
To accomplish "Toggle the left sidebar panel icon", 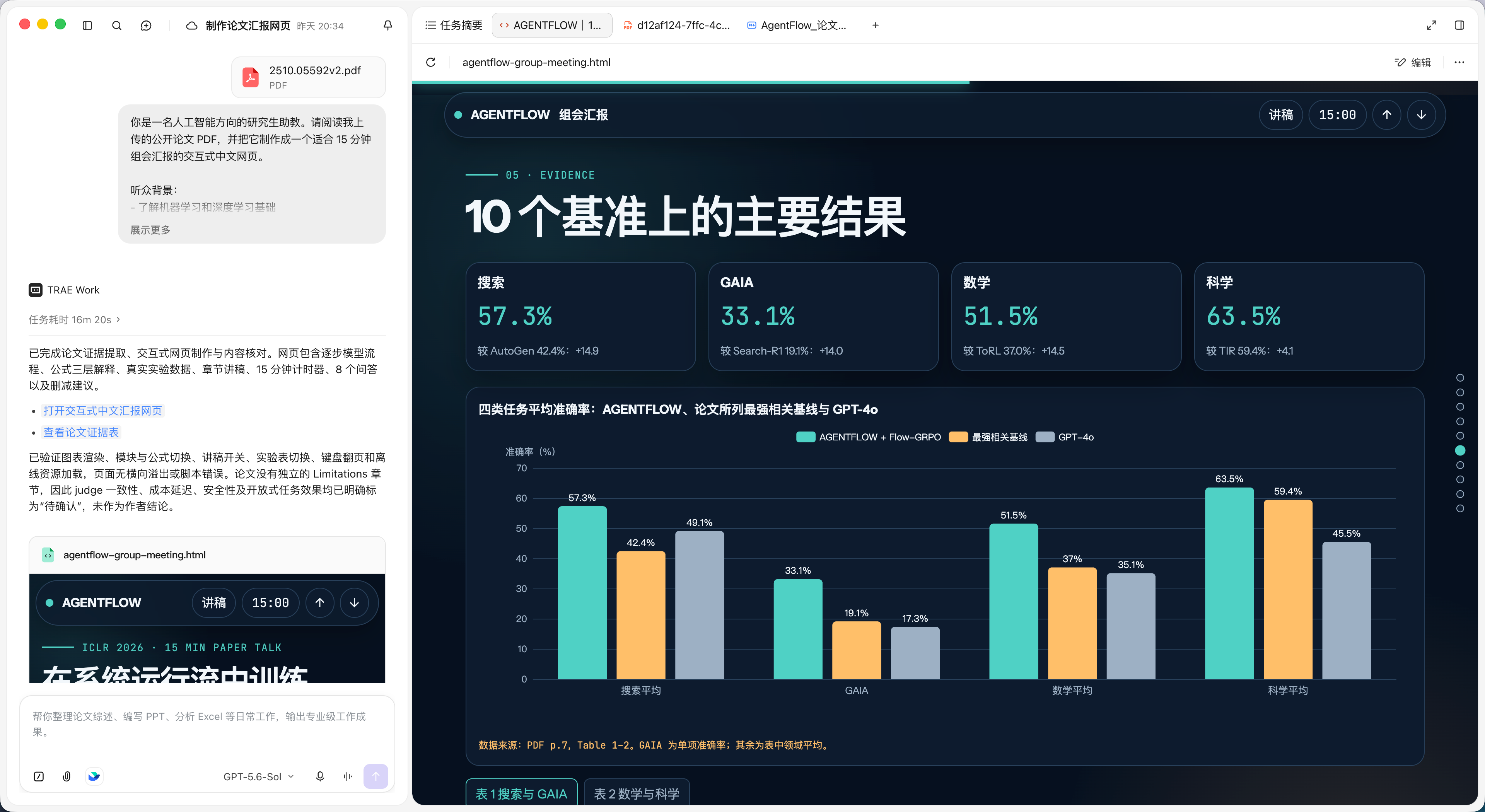I will pos(88,26).
